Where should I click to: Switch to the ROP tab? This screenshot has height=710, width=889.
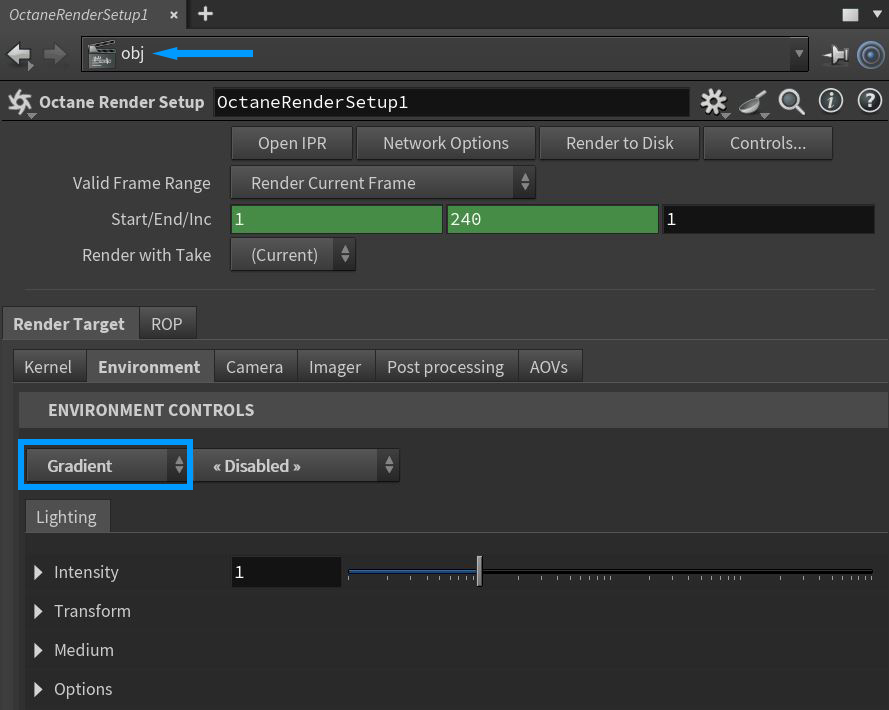pos(167,324)
